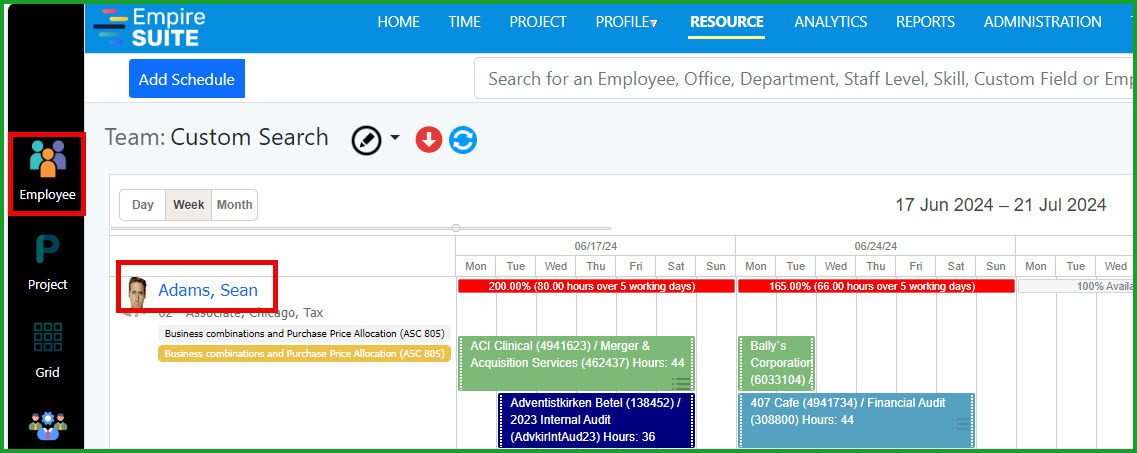Open the Employee view in sidebar
The image size is (1137, 453).
[x=47, y=172]
